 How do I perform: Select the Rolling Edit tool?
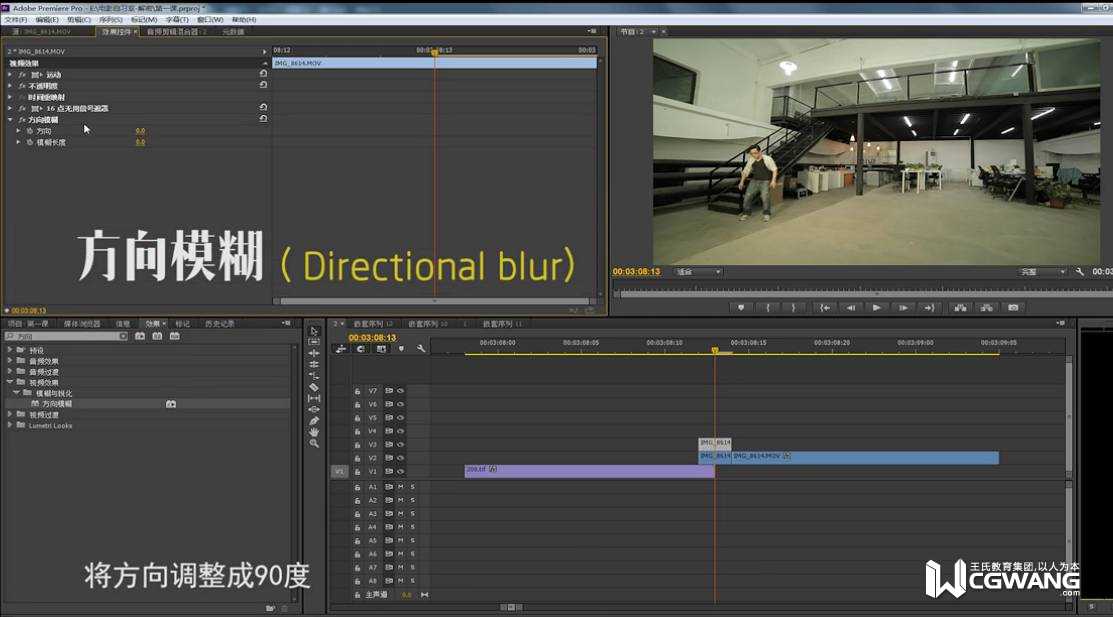(x=314, y=364)
